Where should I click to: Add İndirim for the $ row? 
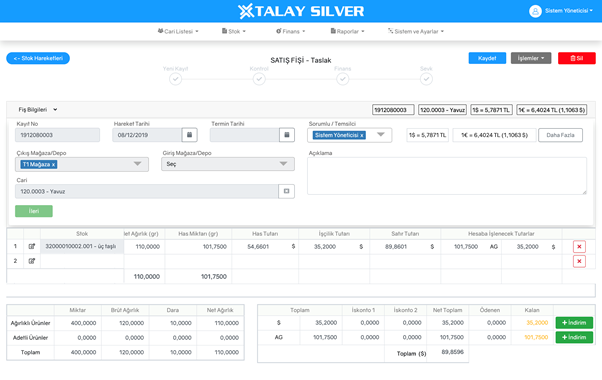[x=574, y=323]
